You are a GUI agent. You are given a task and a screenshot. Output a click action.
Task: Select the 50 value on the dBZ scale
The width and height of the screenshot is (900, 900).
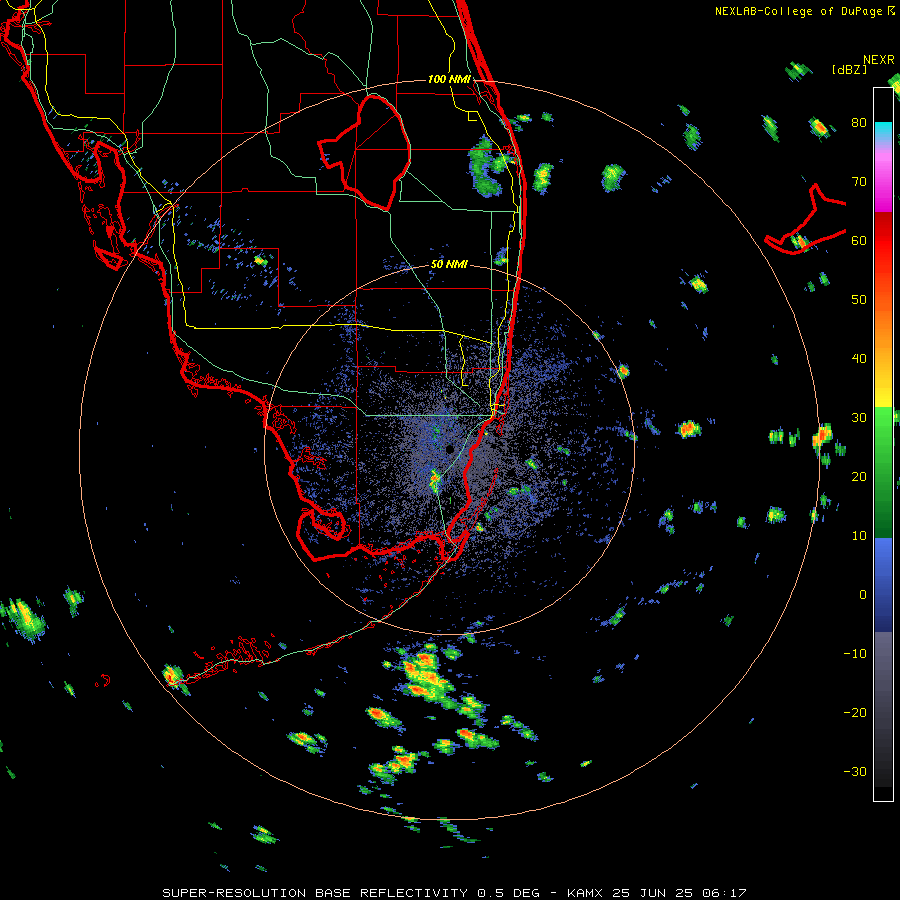tap(859, 300)
